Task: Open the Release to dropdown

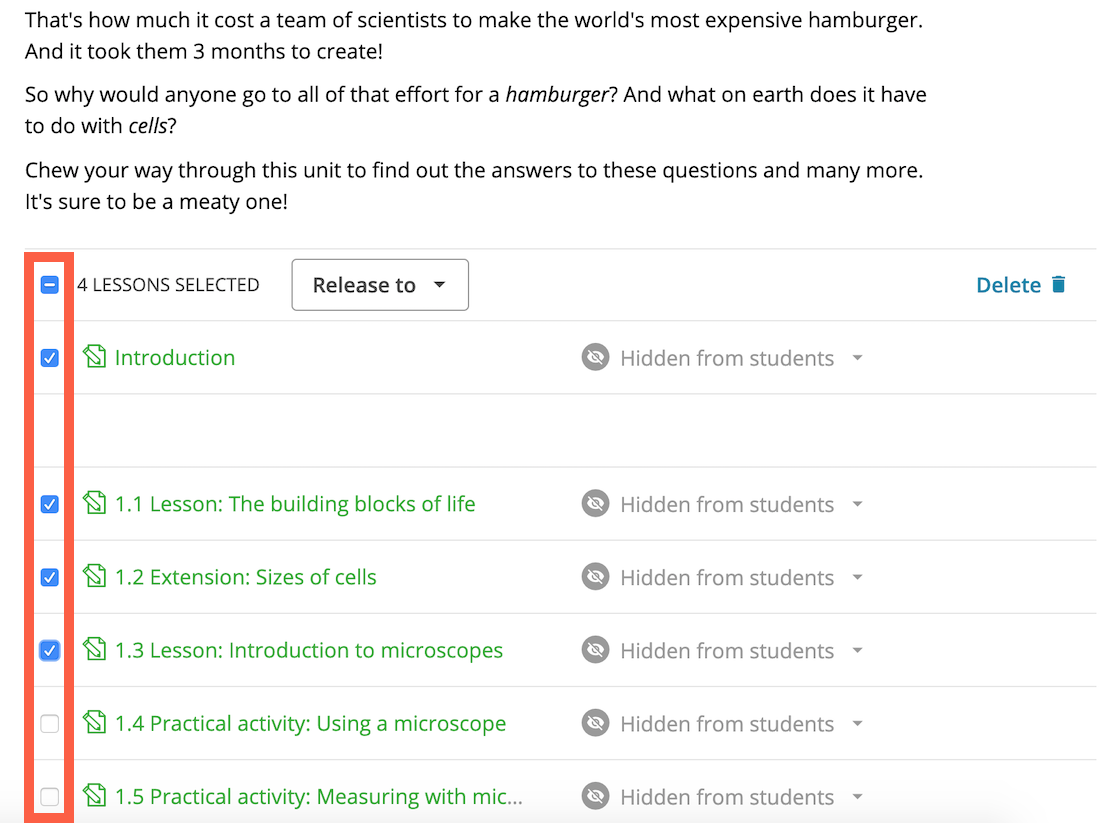Action: (380, 285)
